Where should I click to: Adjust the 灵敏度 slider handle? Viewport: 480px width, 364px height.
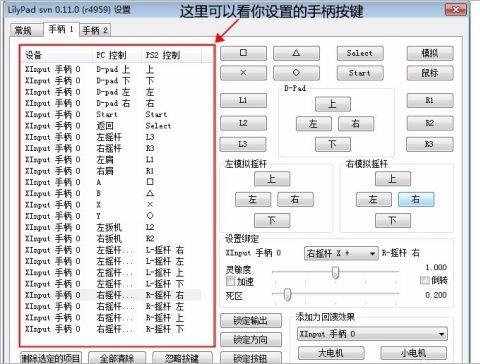(x=336, y=272)
